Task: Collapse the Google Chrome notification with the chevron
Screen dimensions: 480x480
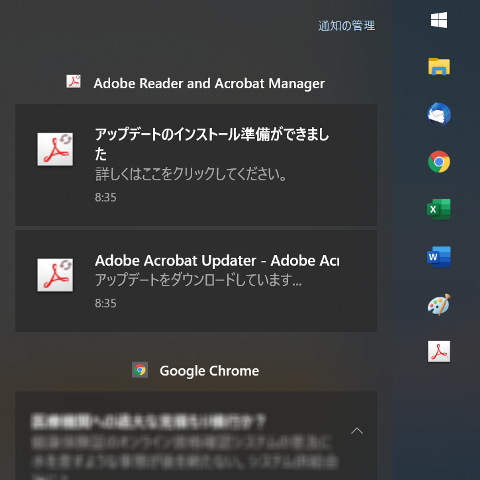Action: click(357, 431)
